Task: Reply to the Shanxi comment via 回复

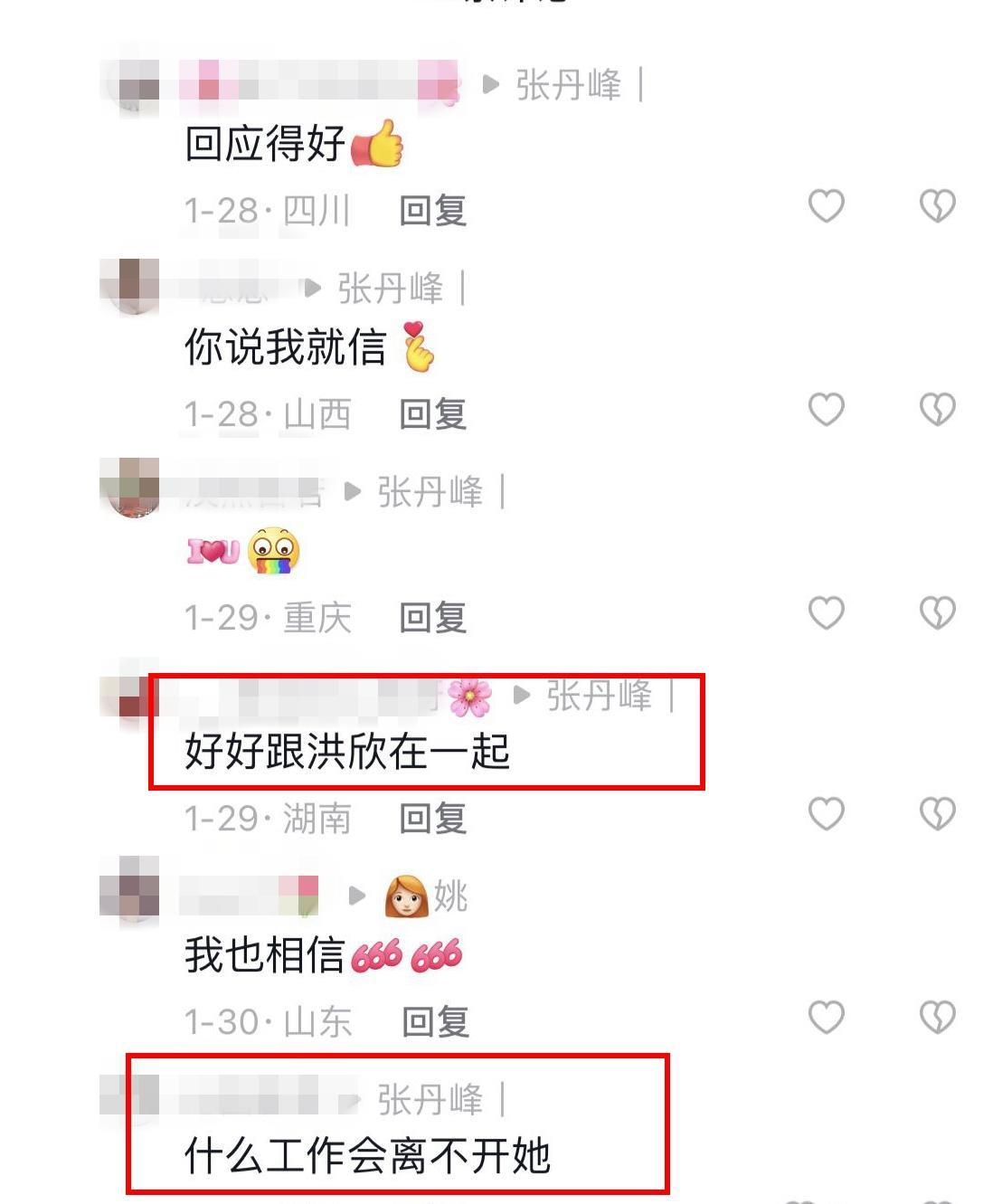Action: coord(433,413)
